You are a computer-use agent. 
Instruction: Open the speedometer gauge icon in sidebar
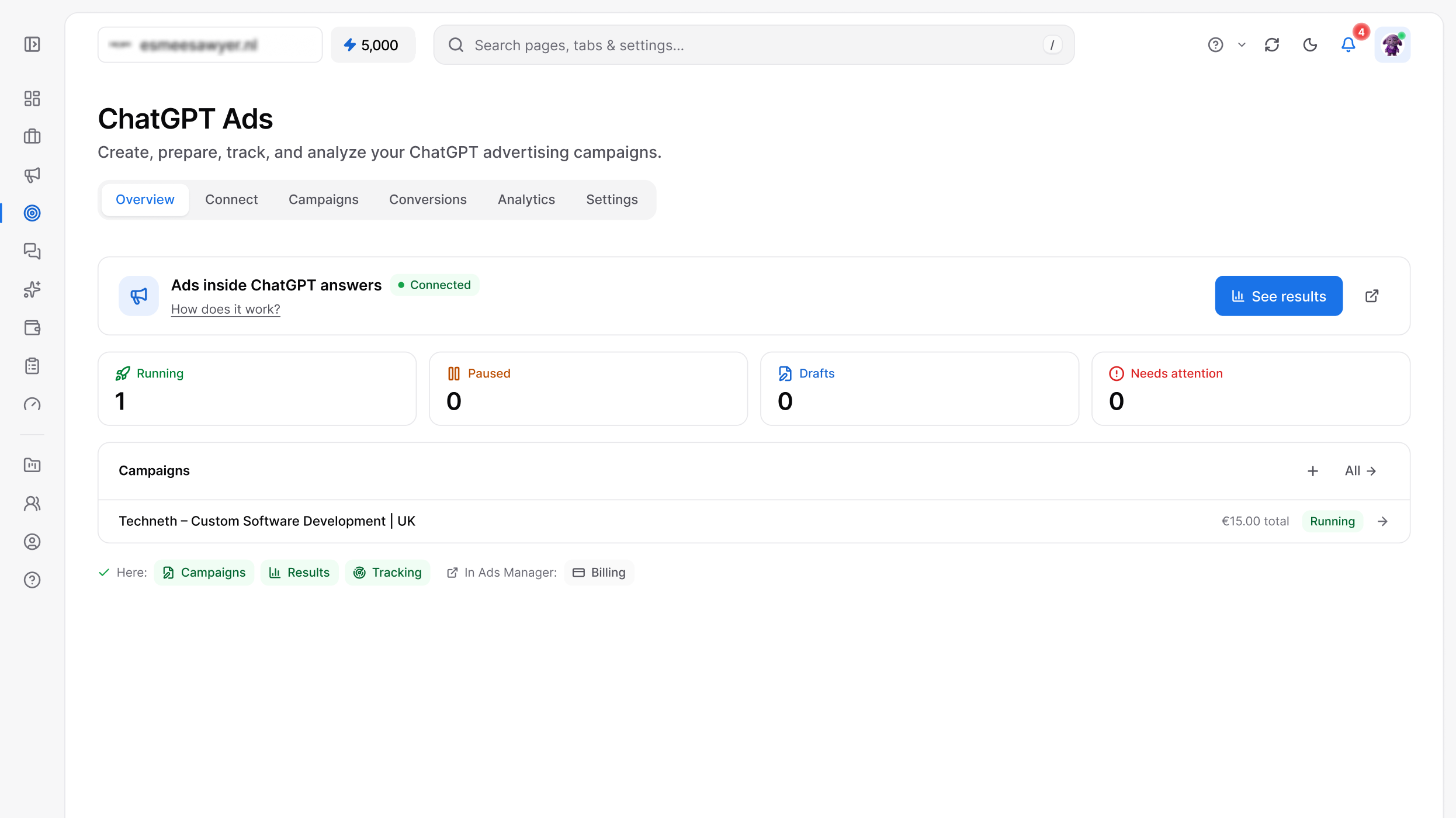[32, 404]
